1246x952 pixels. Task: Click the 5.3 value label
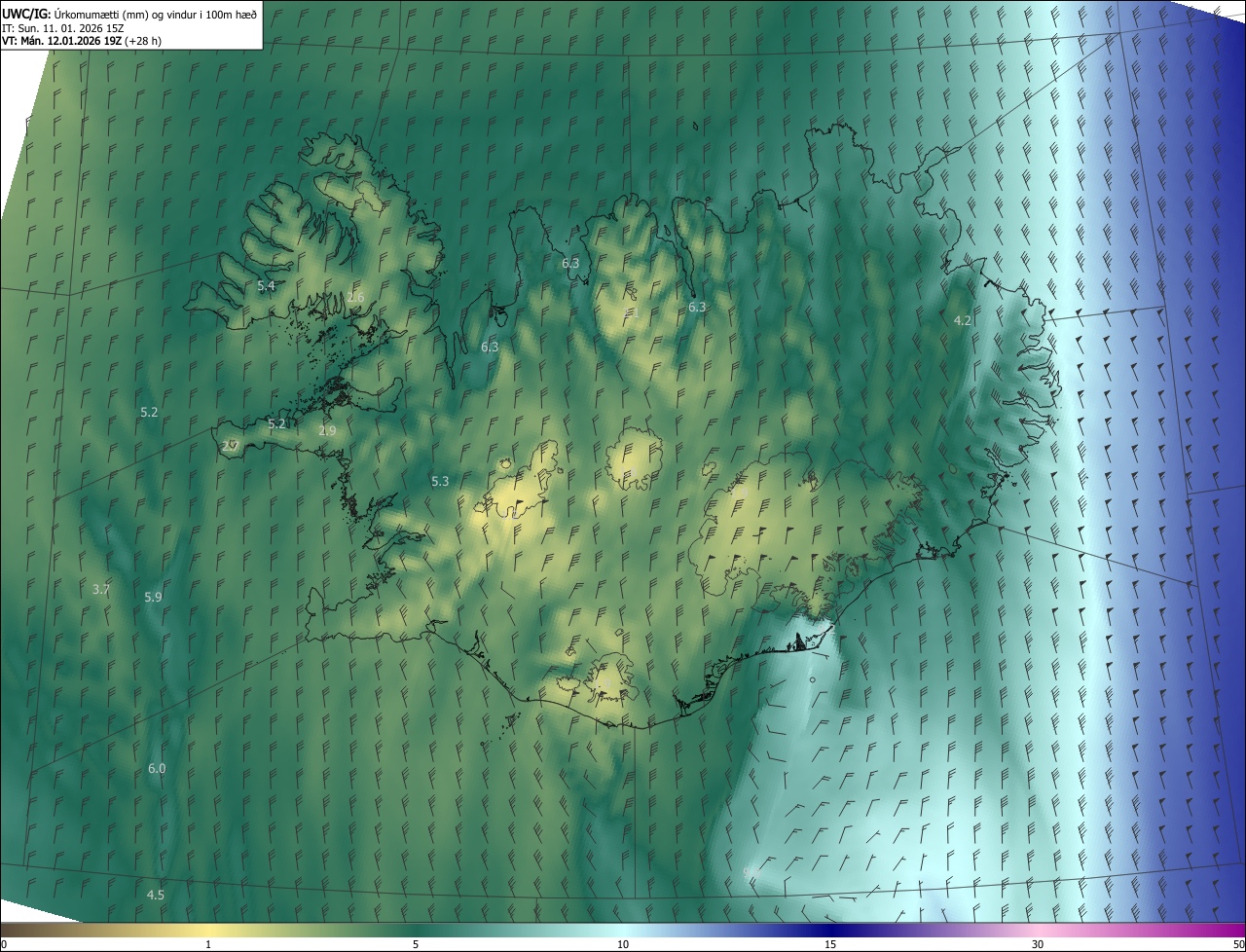pyautogui.click(x=440, y=481)
